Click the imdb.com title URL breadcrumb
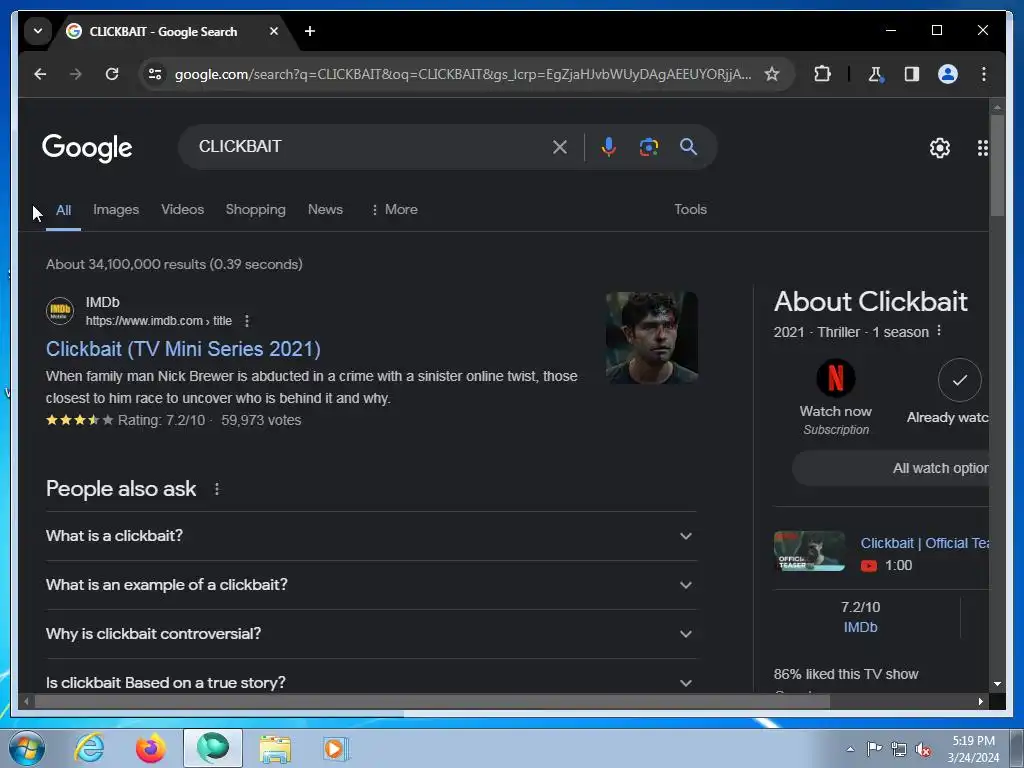Viewport: 1024px width, 768px height. [159, 321]
